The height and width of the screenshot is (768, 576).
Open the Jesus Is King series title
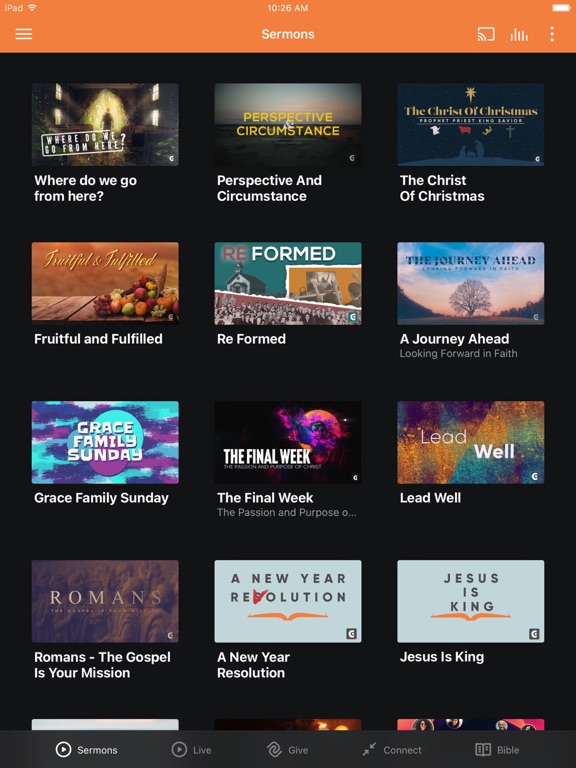(x=442, y=657)
